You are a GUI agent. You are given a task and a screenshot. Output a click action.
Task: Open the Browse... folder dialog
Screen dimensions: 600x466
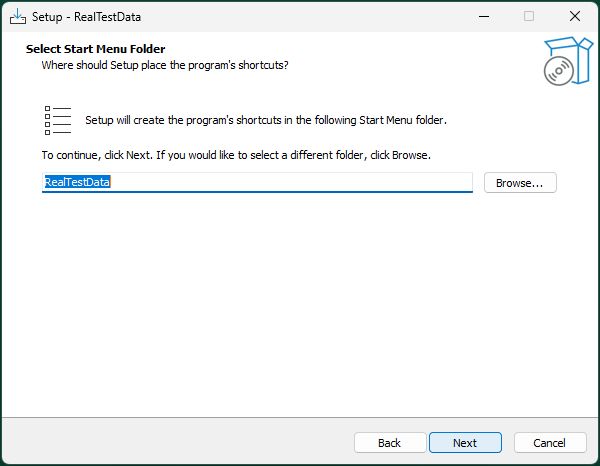click(520, 183)
